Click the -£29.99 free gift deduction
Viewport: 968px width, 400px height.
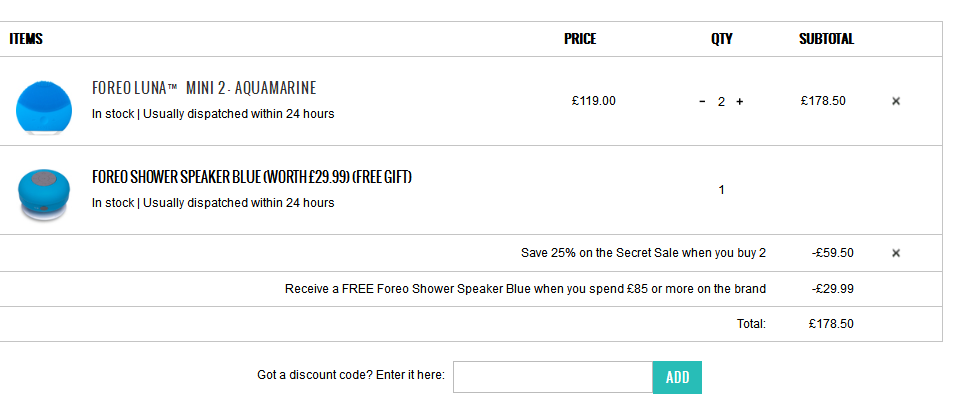pos(833,289)
